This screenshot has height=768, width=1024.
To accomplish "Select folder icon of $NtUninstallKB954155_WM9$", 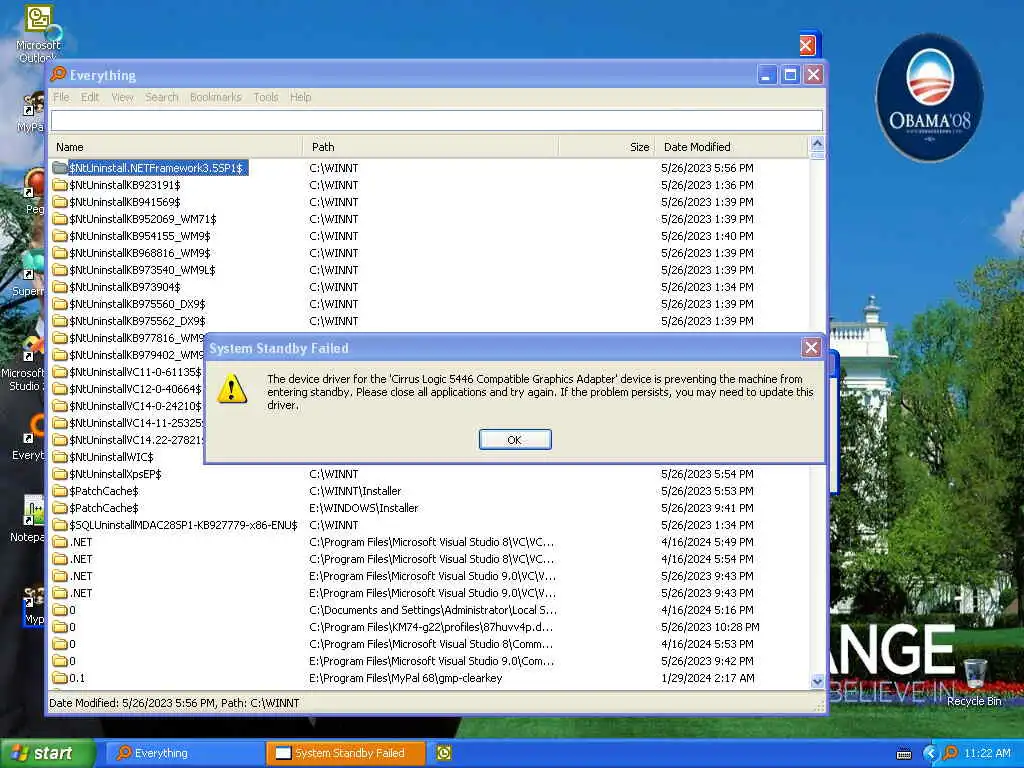I will pos(60,236).
